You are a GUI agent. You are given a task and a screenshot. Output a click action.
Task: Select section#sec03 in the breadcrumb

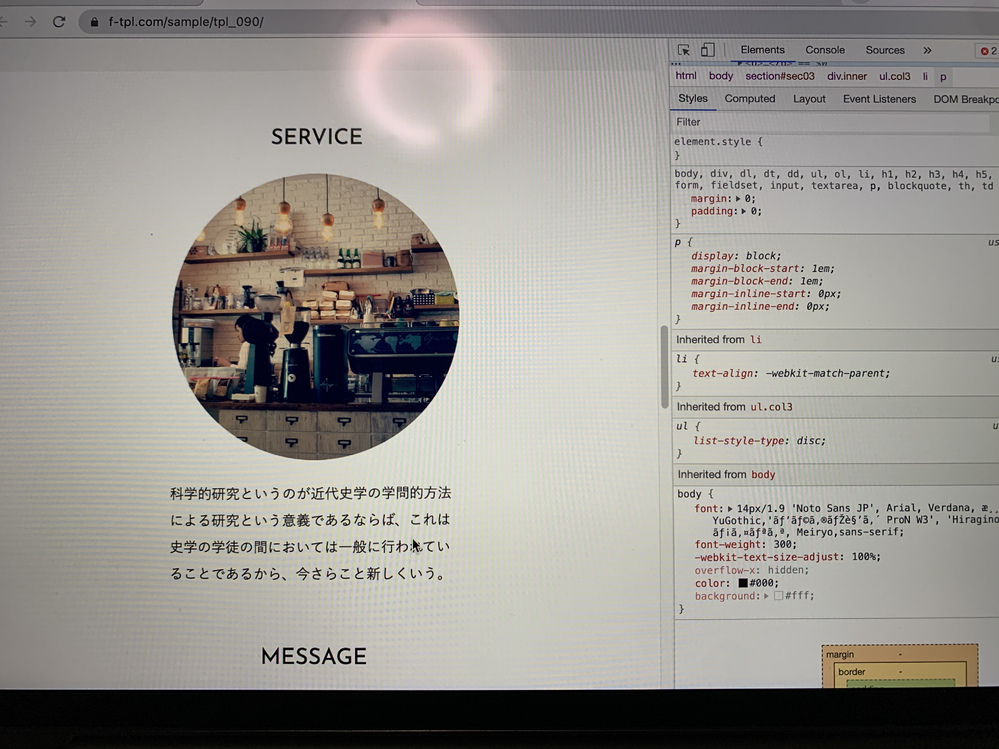780,76
